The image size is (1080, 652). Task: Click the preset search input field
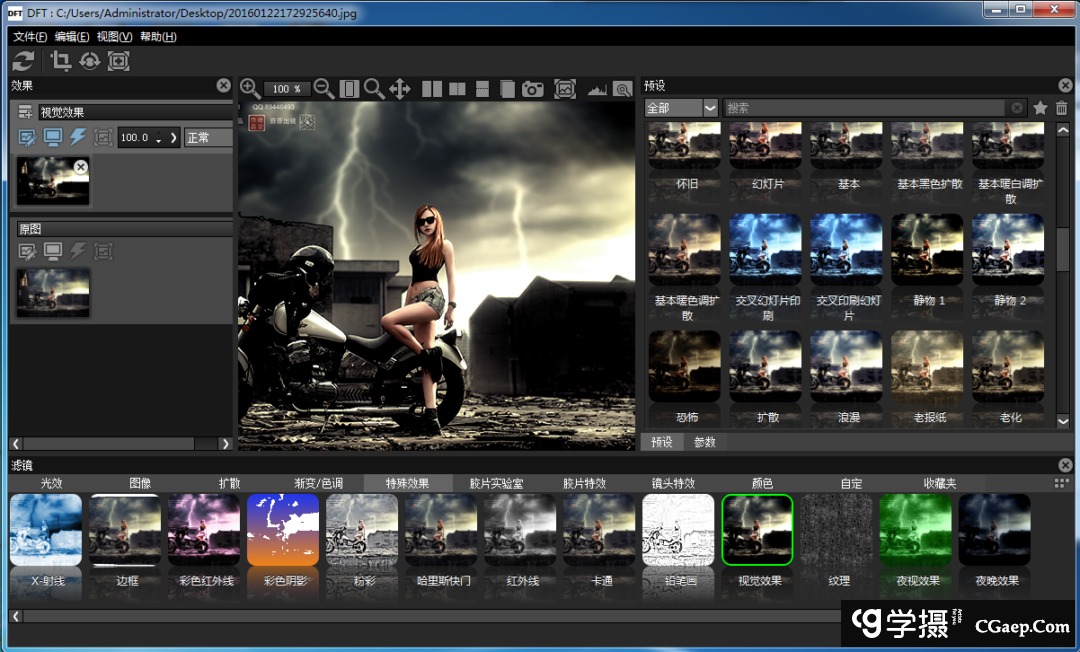pyautogui.click(x=865, y=108)
